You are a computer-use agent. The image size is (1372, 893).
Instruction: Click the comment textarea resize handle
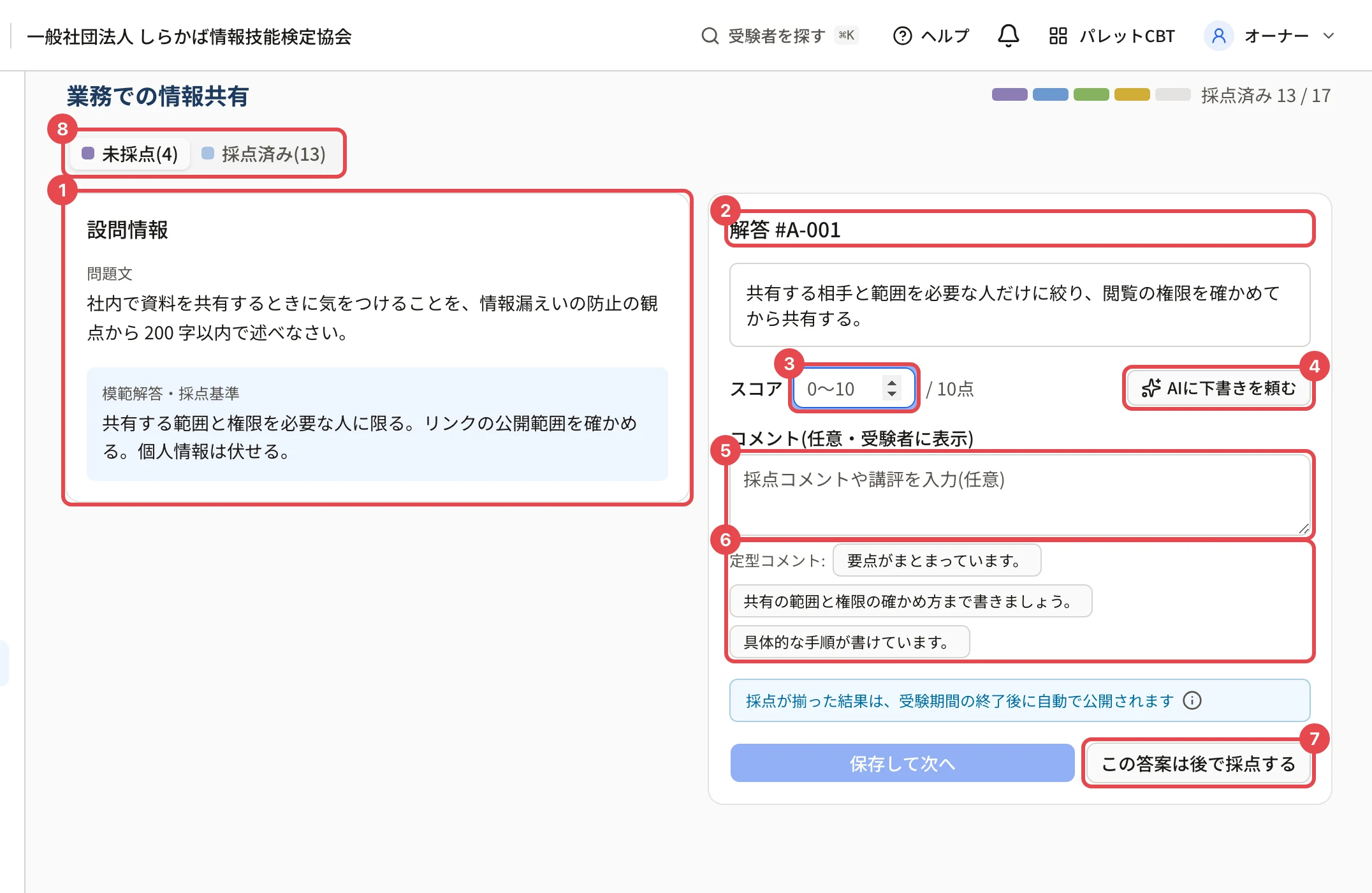(1304, 529)
